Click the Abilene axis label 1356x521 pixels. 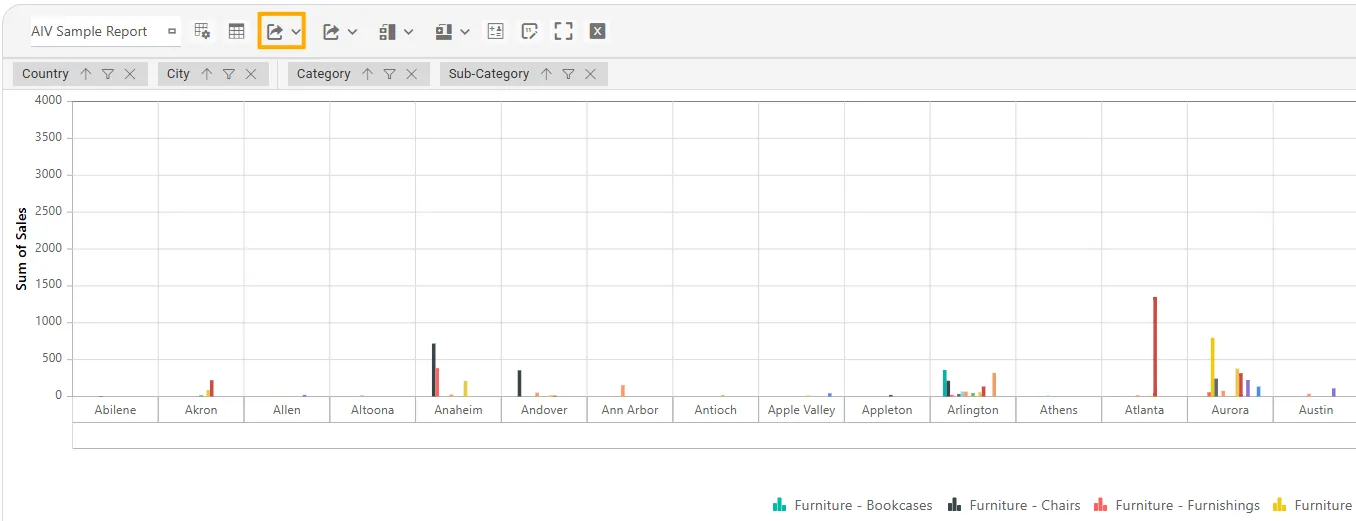(115, 410)
